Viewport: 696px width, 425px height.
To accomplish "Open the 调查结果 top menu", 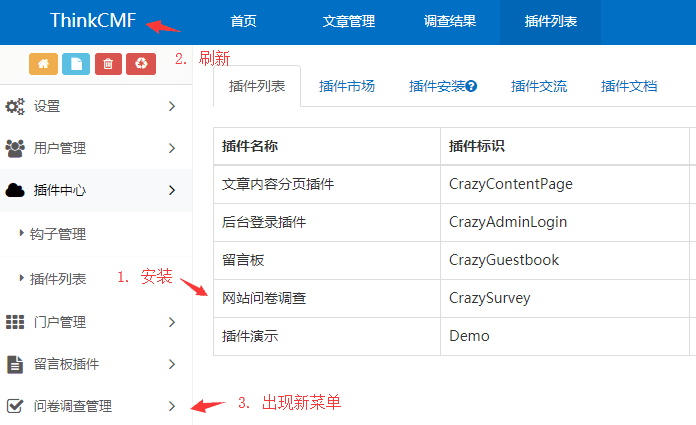I will 449,21.
